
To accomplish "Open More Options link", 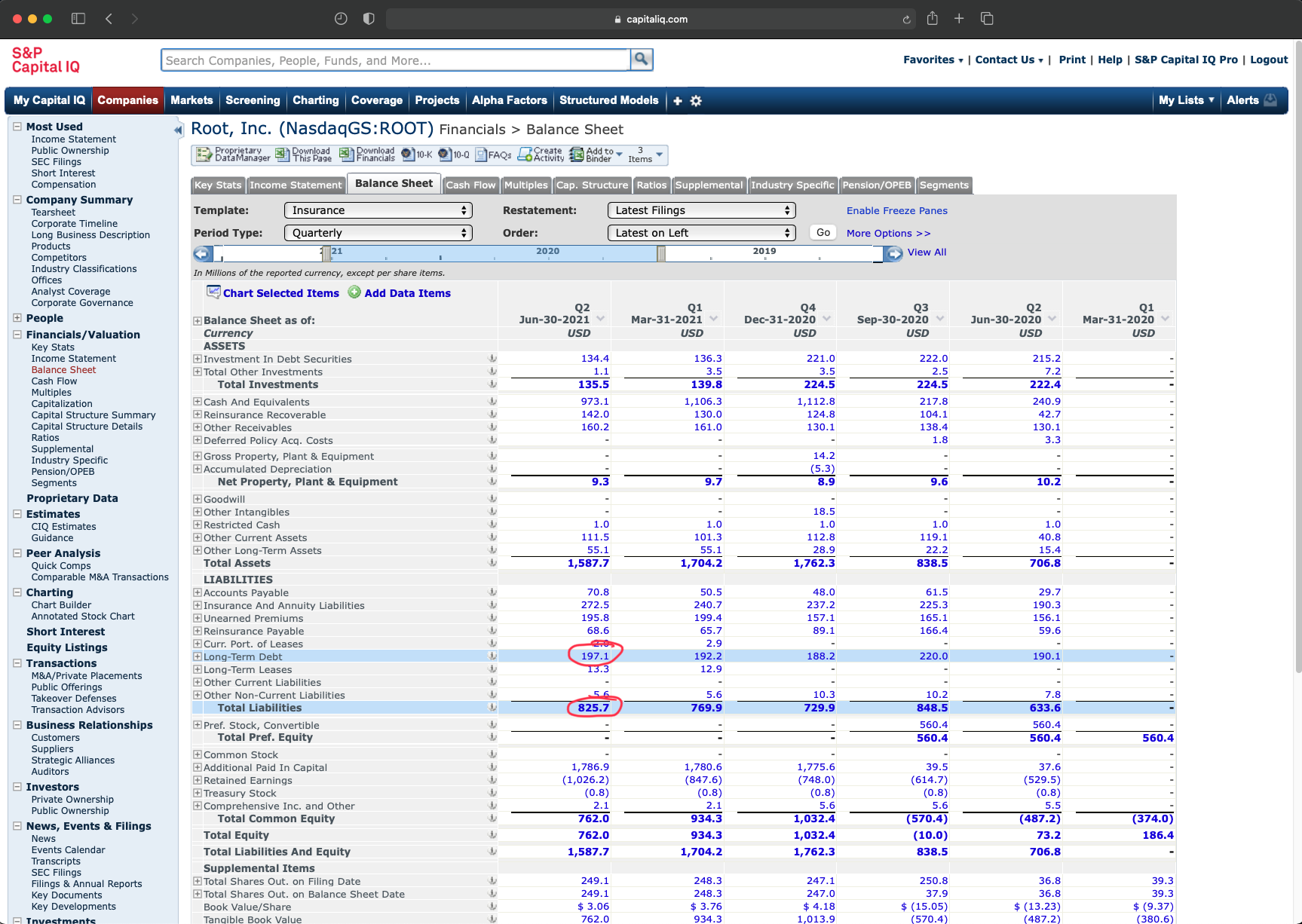I will (x=889, y=234).
